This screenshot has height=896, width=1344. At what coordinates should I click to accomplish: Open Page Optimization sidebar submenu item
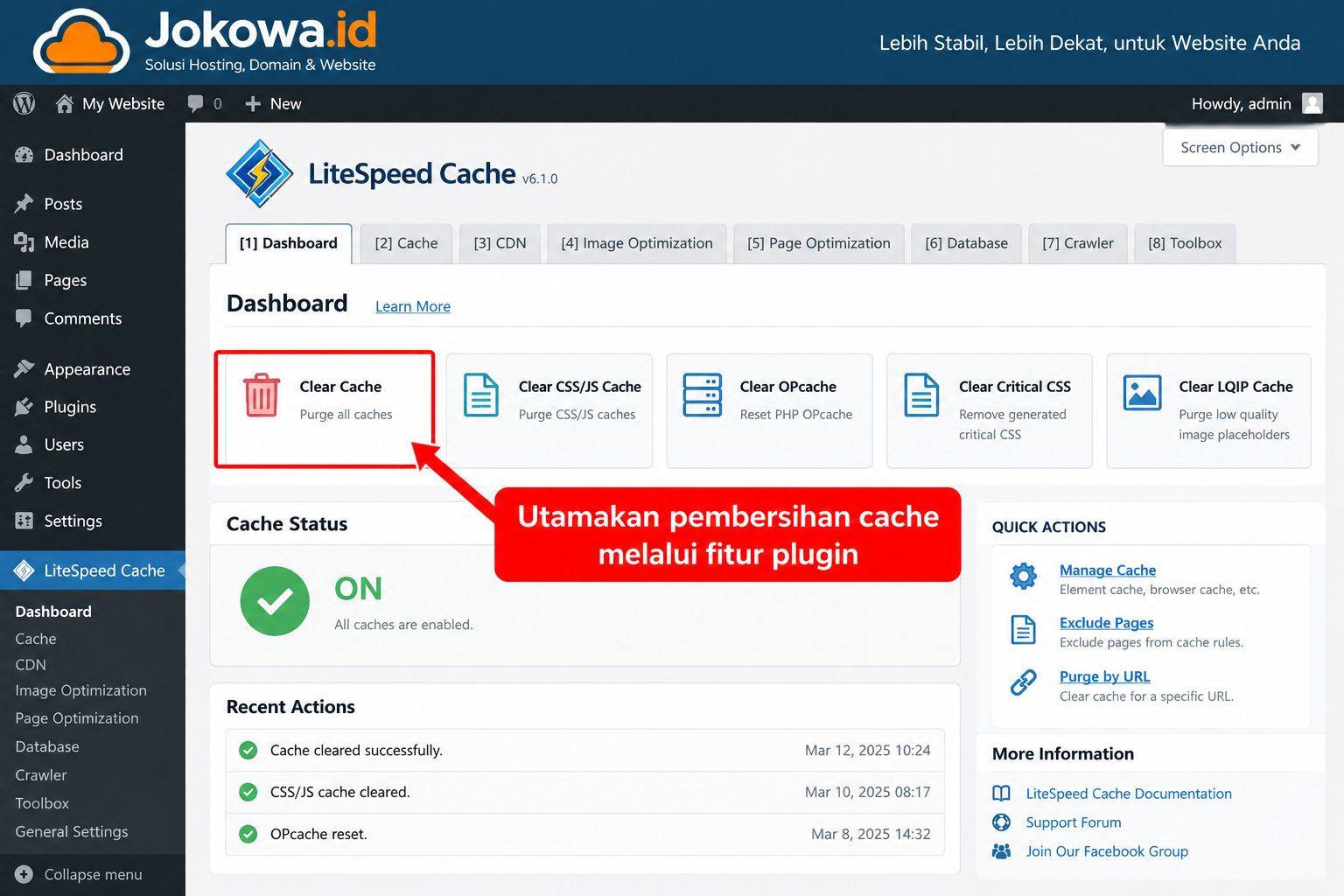tap(77, 718)
